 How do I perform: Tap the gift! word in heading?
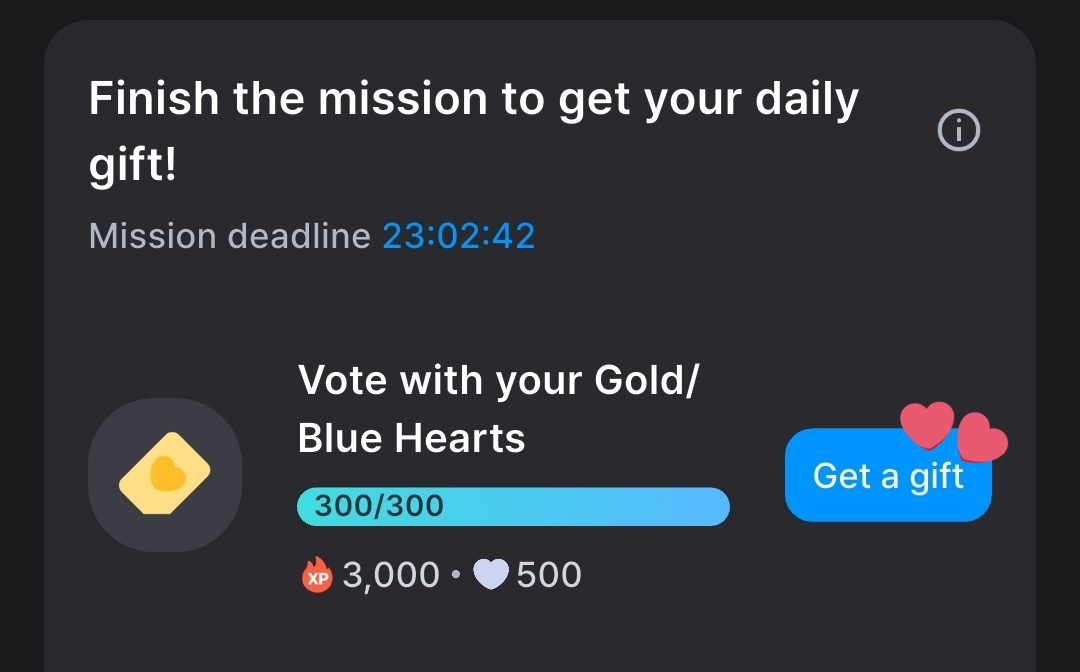(133, 165)
